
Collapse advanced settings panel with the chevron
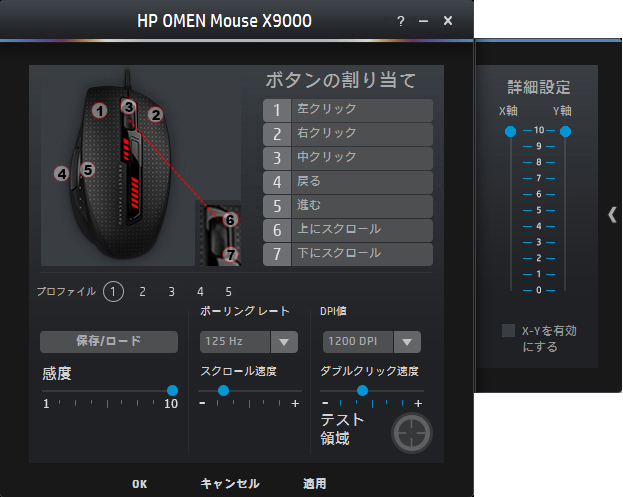pos(612,215)
